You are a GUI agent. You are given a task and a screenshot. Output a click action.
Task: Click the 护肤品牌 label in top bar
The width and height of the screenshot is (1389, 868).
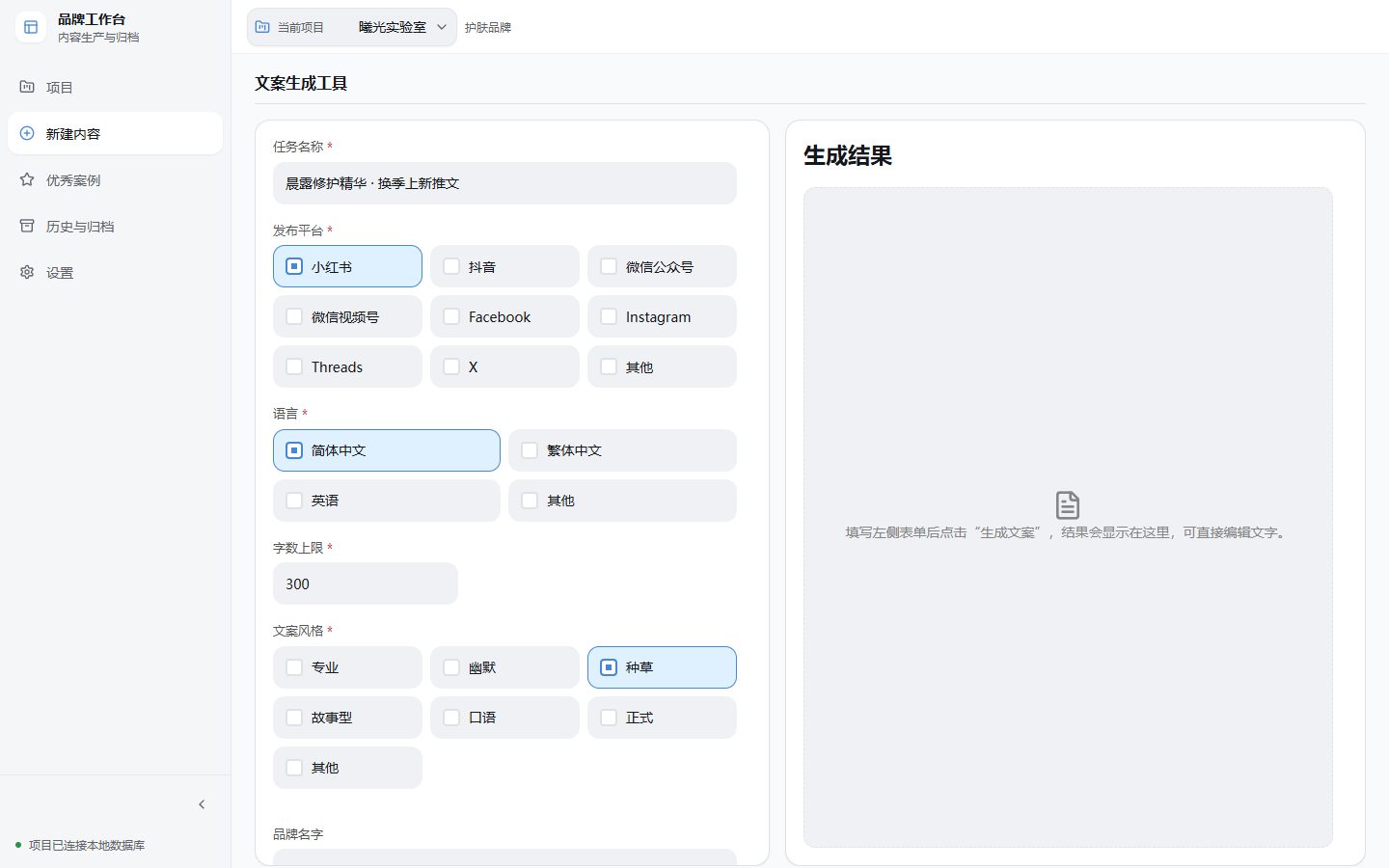pyautogui.click(x=488, y=28)
